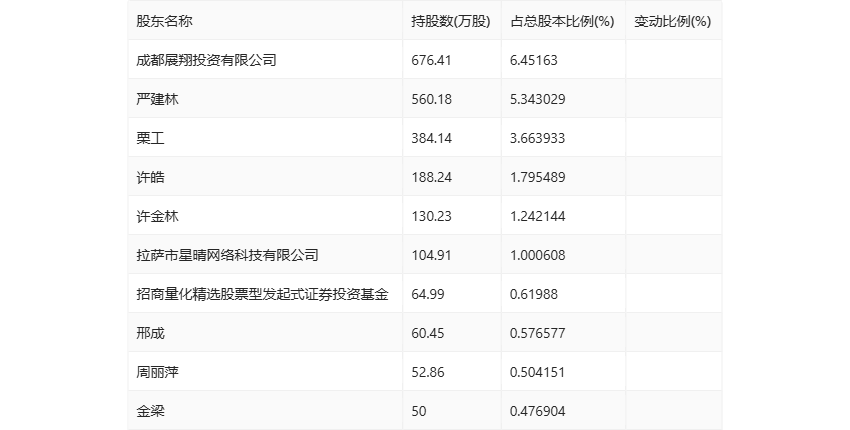Viewport: 850px width, 430px height.
Task: Click share ratio 1.242144
Action: [537, 216]
